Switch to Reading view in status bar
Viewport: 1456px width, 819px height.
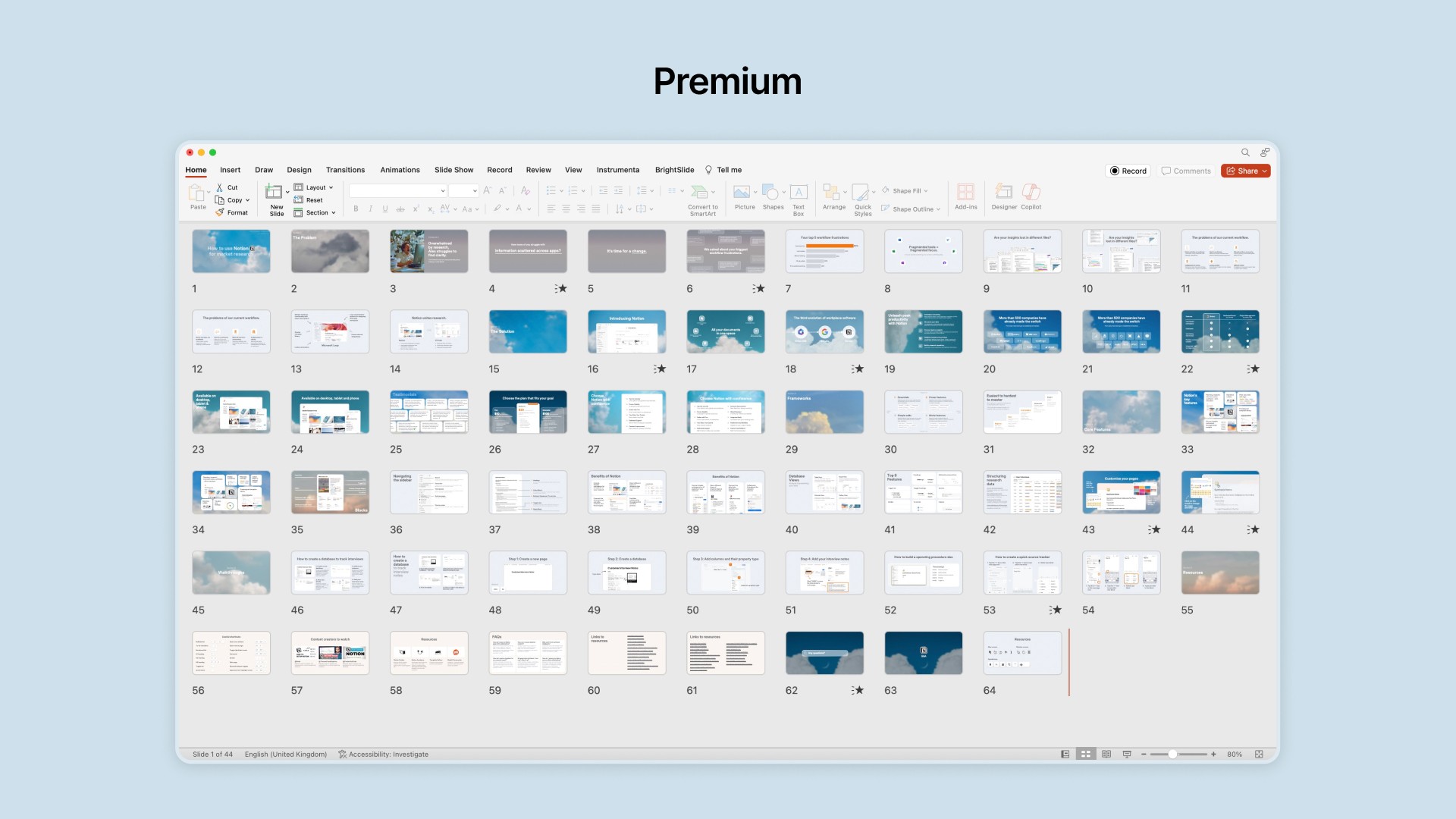(x=1106, y=755)
